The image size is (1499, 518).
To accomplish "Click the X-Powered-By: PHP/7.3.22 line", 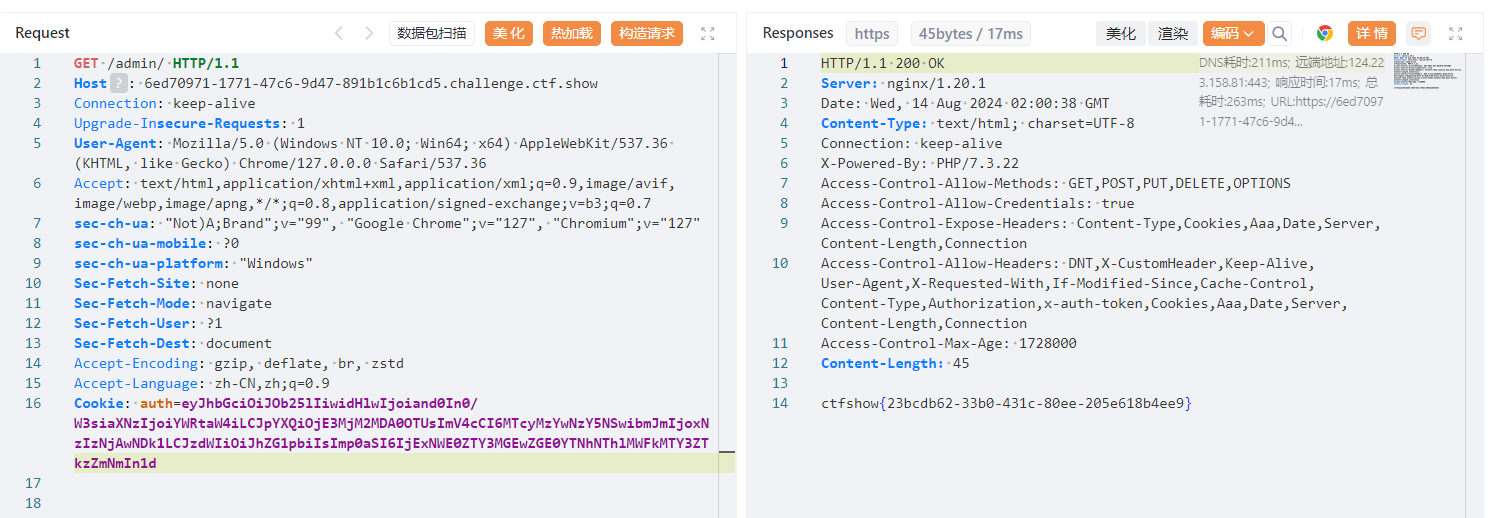I will 920,163.
